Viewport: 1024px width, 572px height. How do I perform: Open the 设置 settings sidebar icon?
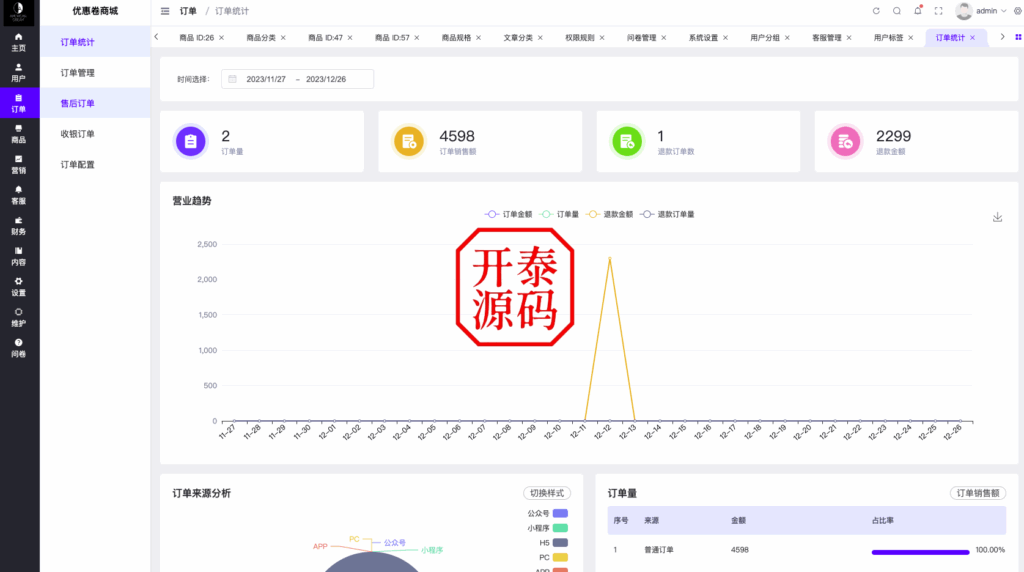click(x=18, y=287)
